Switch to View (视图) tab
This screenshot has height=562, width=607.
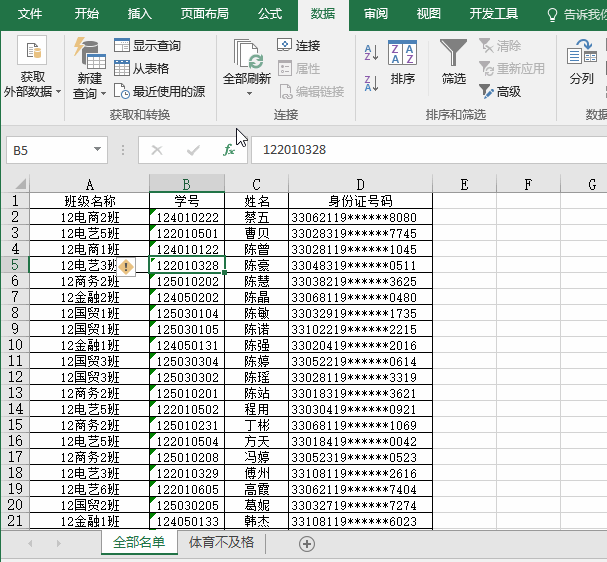pos(429,14)
